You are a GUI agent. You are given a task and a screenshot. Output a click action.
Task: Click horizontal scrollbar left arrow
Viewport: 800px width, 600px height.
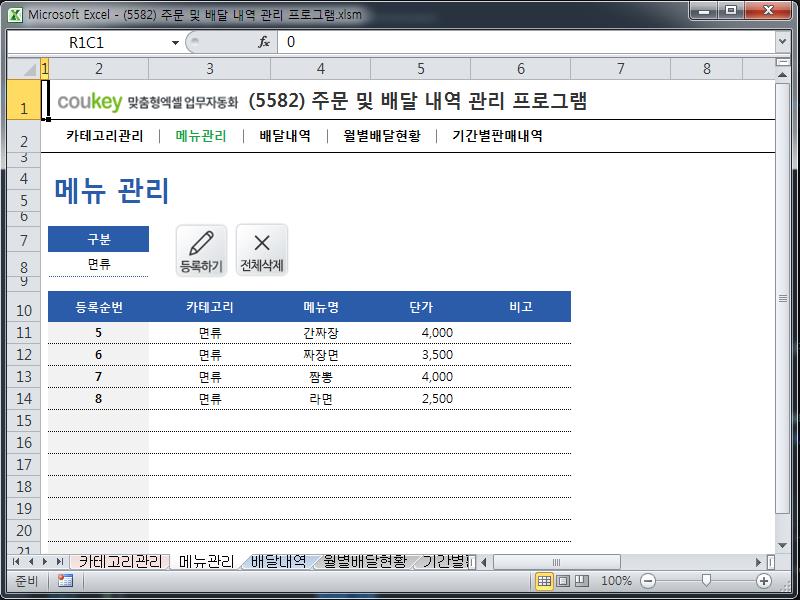tap(484, 562)
